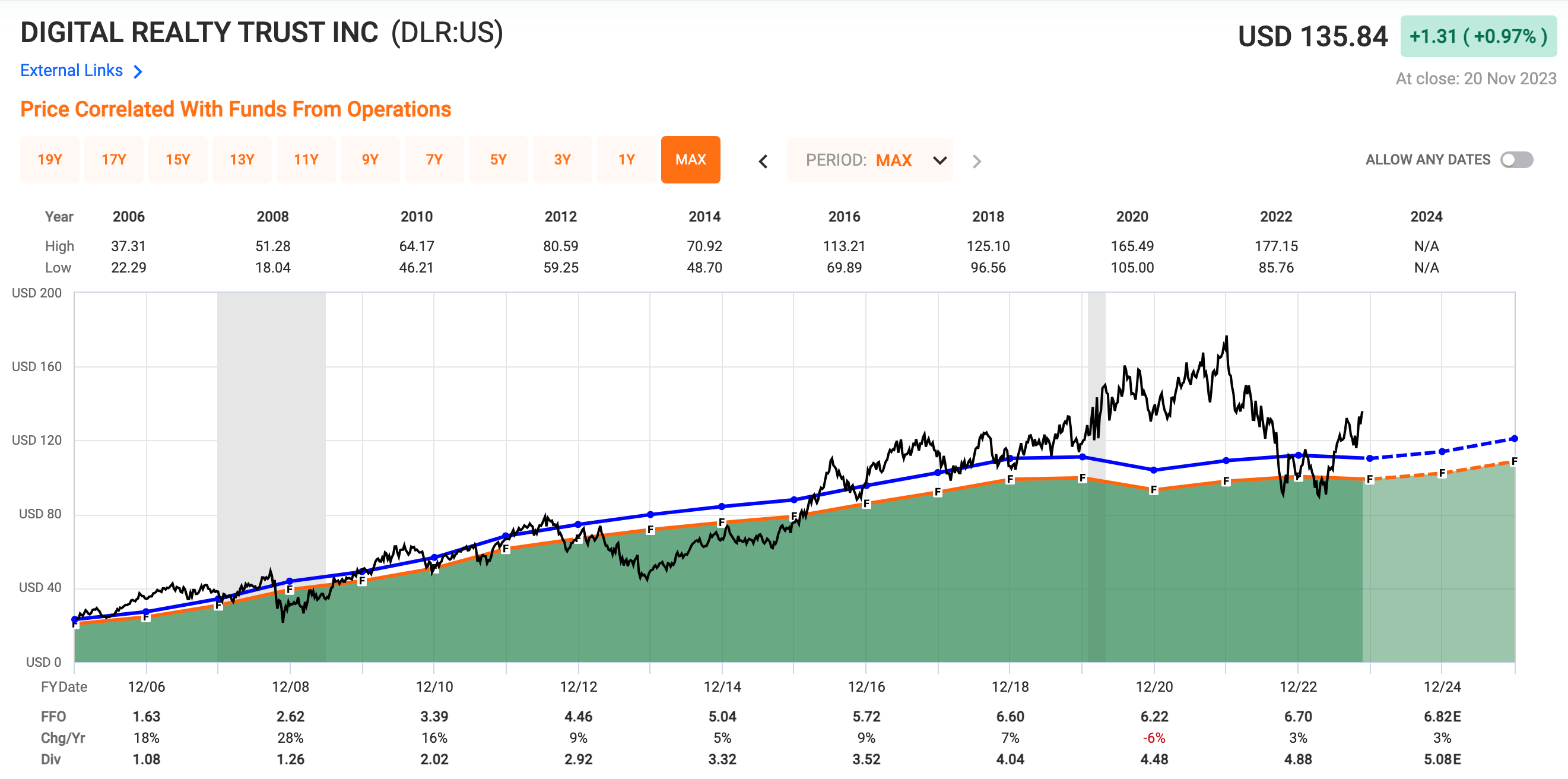
Task: Open the External Links panel
Action: pos(71,70)
